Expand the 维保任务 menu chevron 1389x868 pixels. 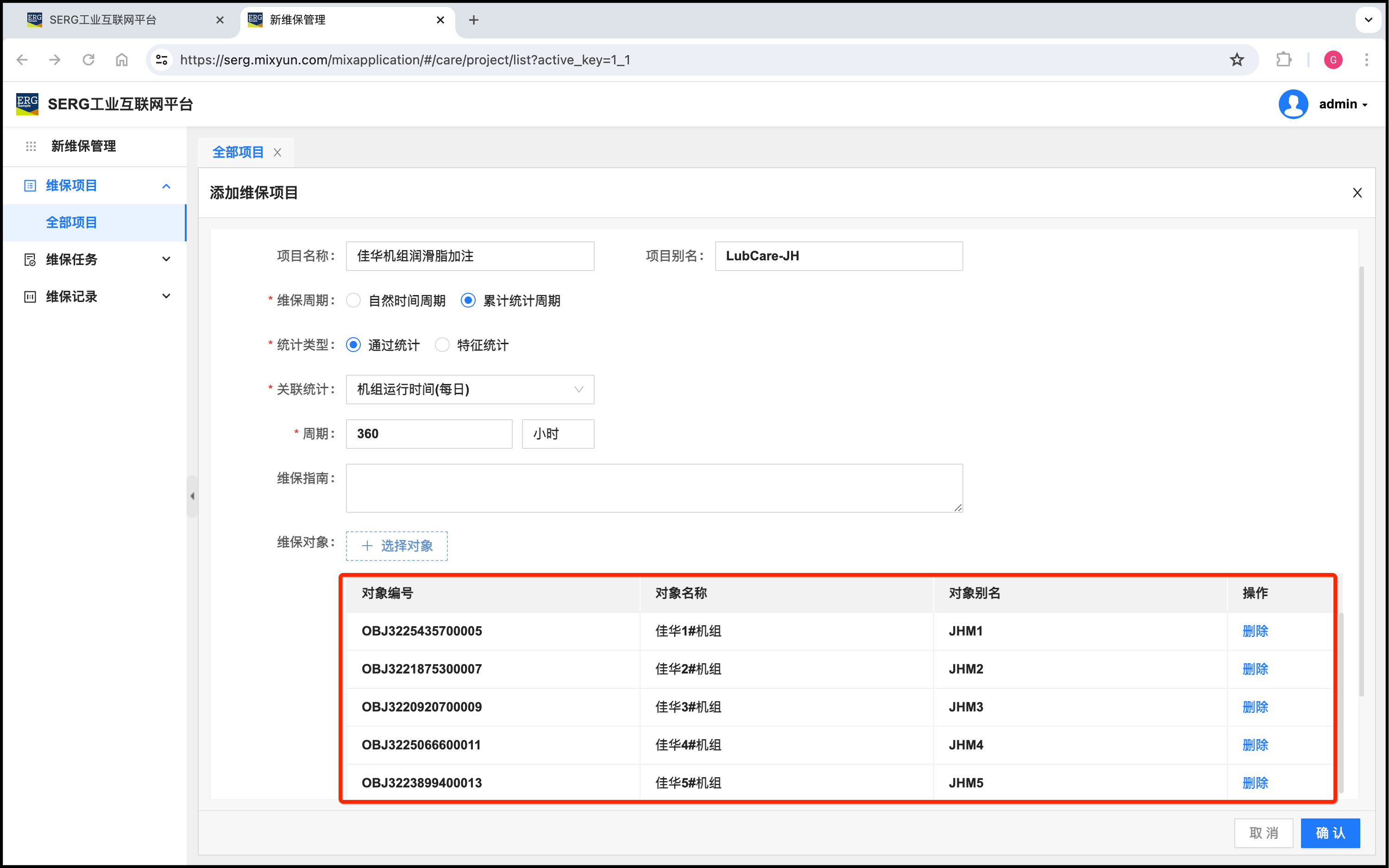(x=166, y=259)
